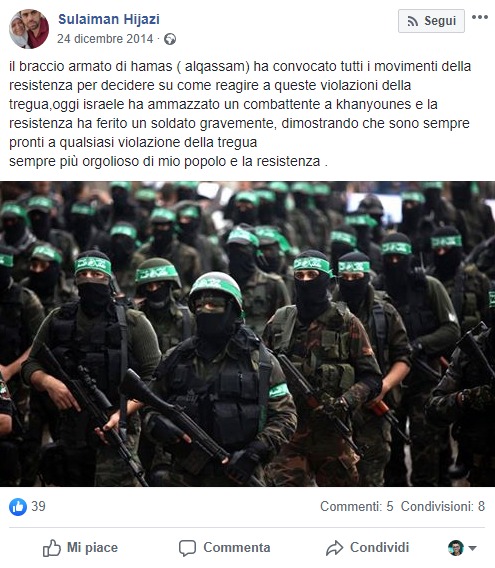Click the globe public visibility icon
The image size is (495, 568).
click(x=170, y=39)
